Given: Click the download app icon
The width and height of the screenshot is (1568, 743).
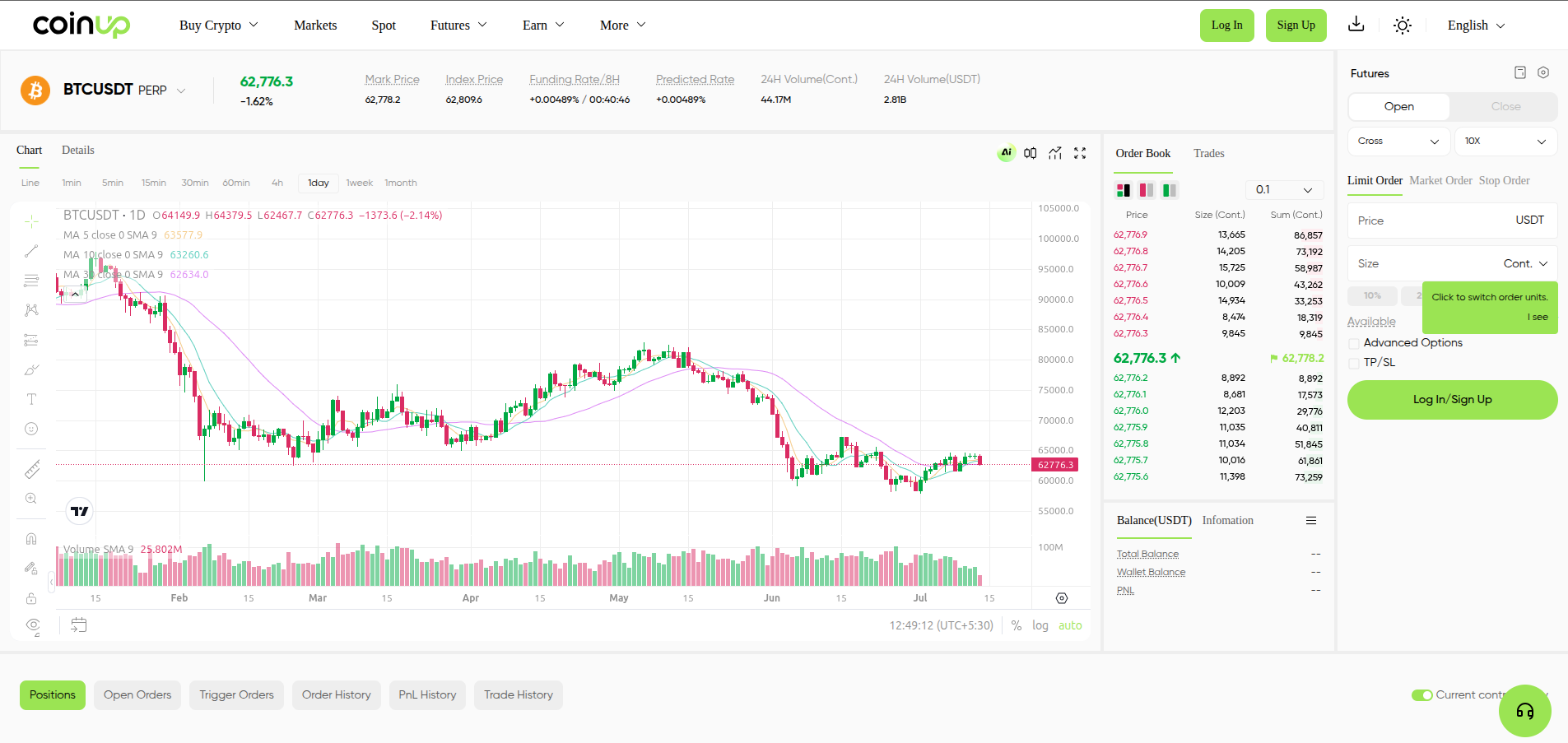Looking at the screenshot, I should tap(1356, 24).
